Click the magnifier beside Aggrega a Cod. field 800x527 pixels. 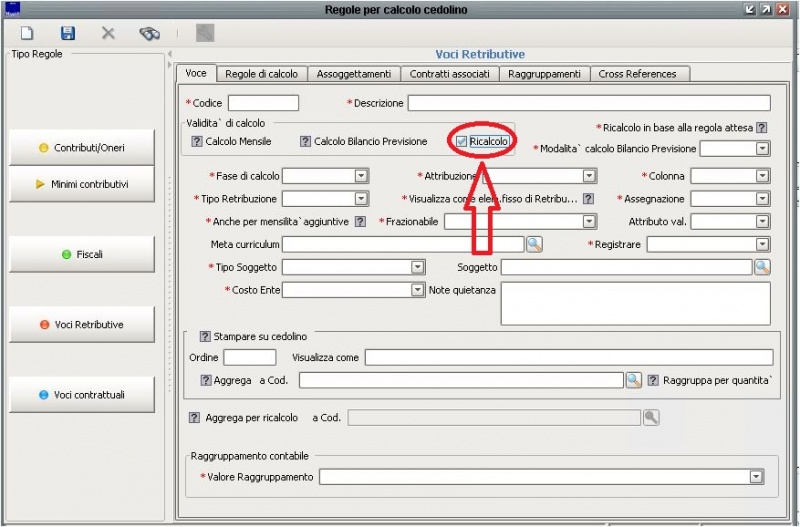pos(633,380)
